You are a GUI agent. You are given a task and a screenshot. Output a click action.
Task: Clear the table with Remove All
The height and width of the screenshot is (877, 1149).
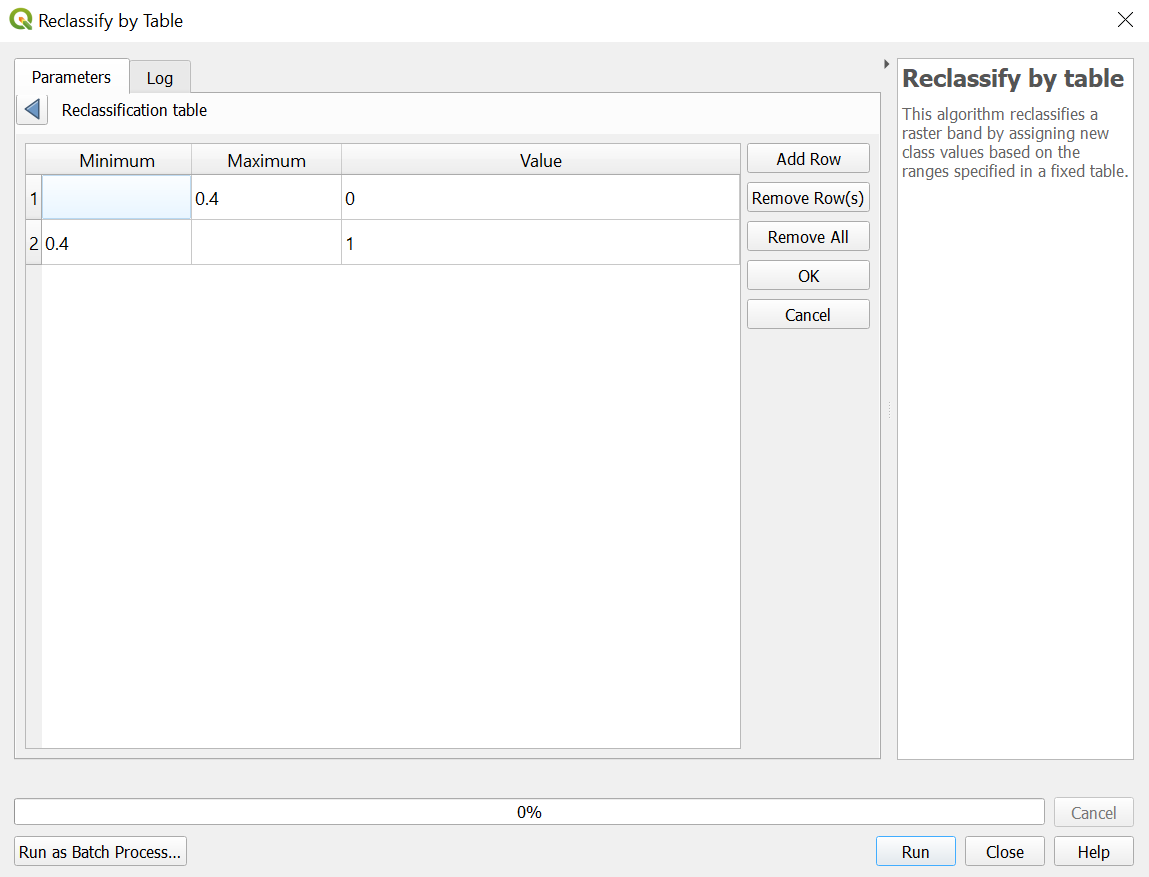[x=808, y=237]
